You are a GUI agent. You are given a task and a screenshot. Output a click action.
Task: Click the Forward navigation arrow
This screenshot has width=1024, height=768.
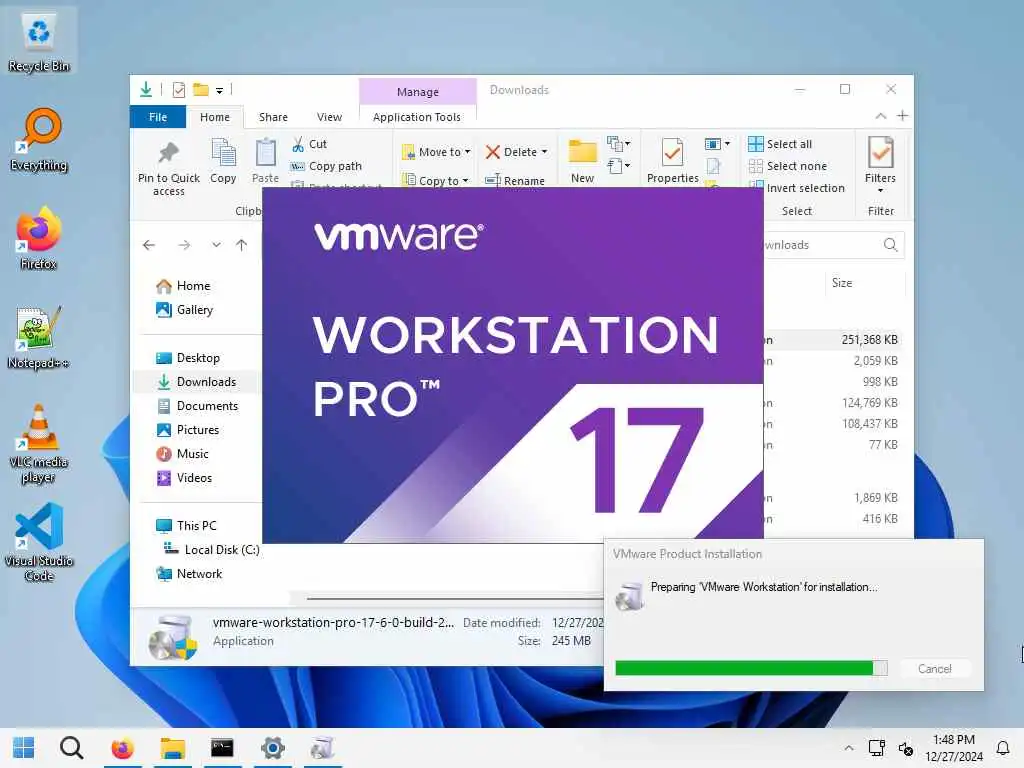(184, 245)
